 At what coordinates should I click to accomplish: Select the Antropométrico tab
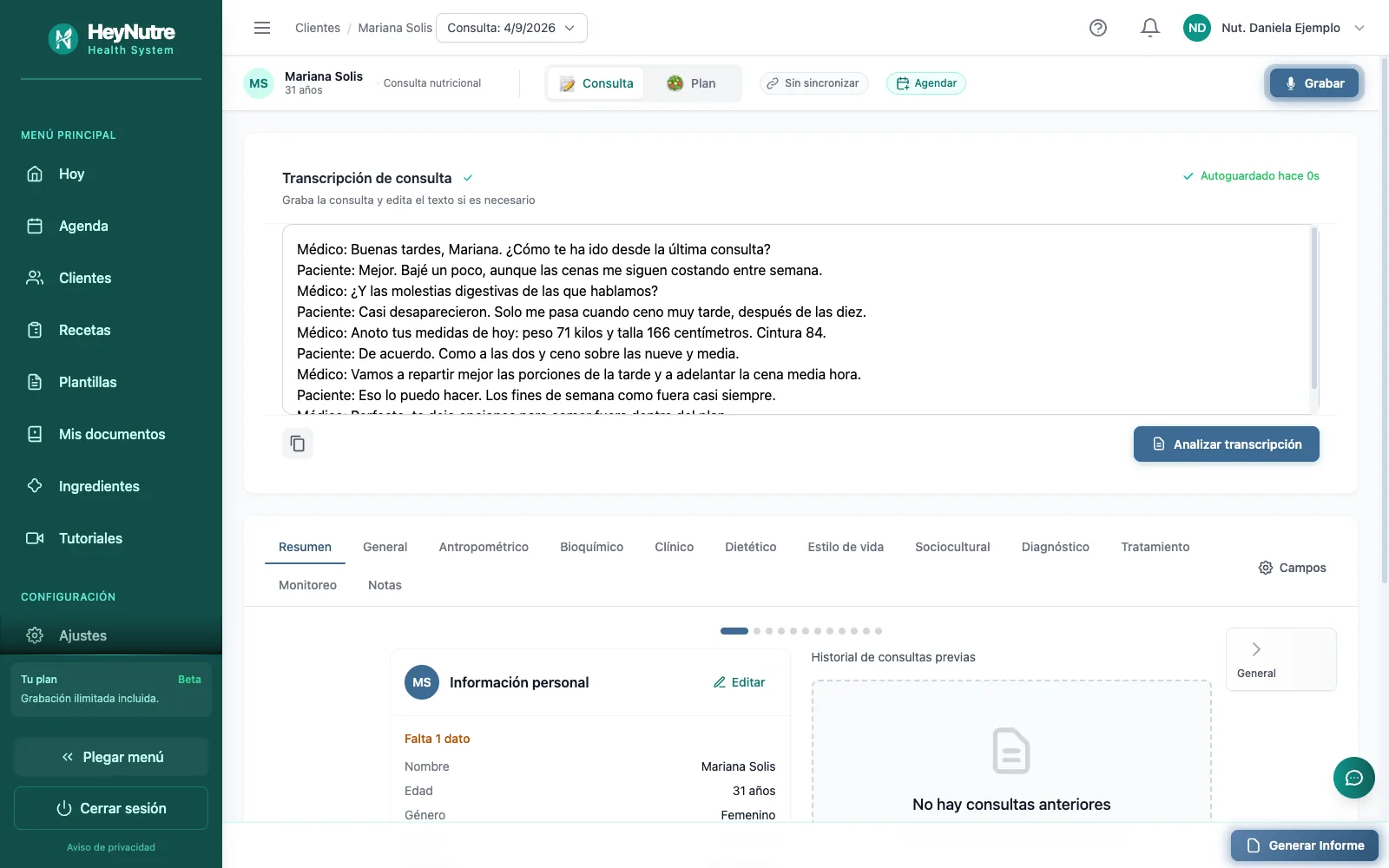(484, 547)
